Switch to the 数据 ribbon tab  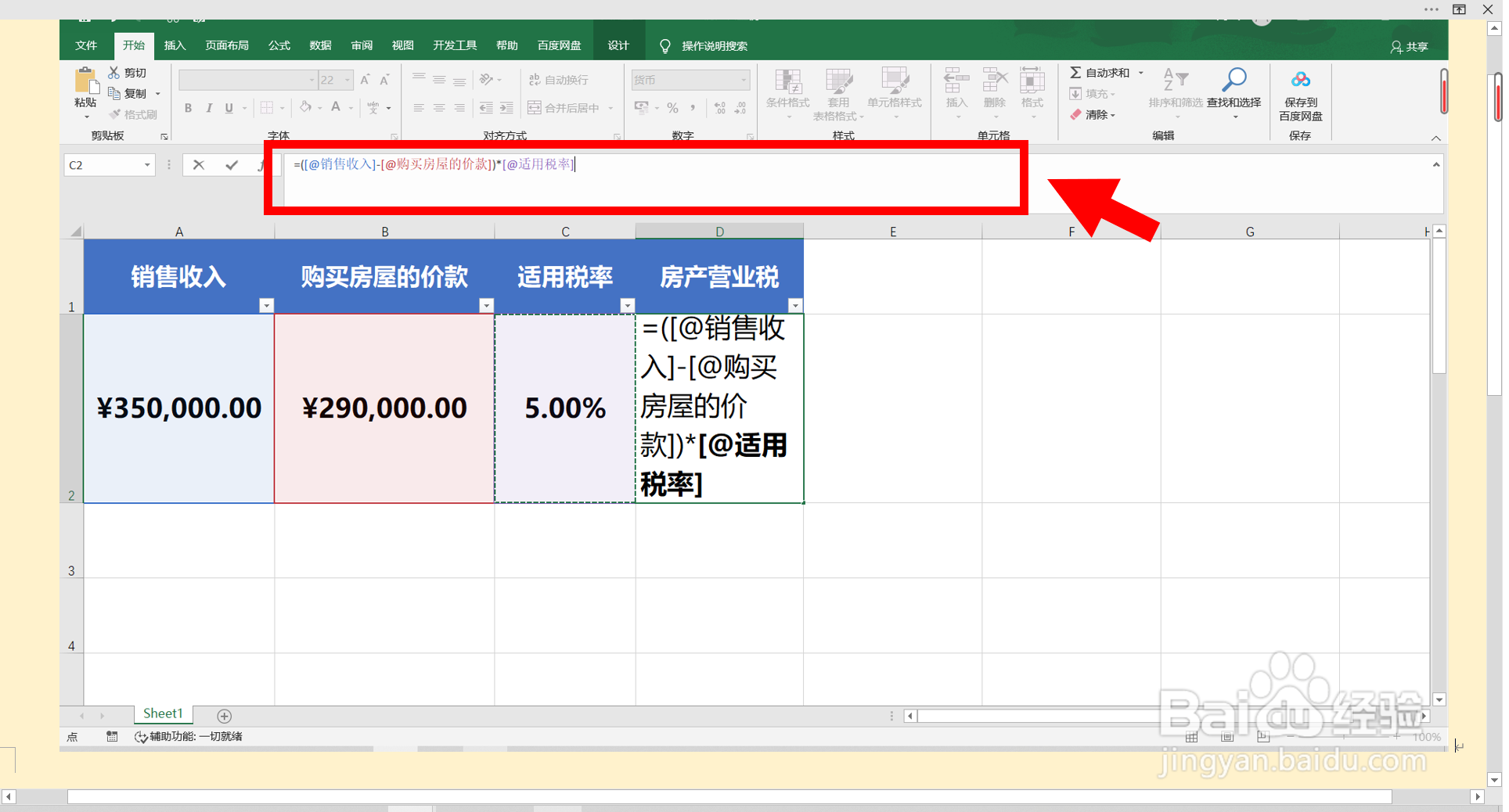tap(319, 45)
